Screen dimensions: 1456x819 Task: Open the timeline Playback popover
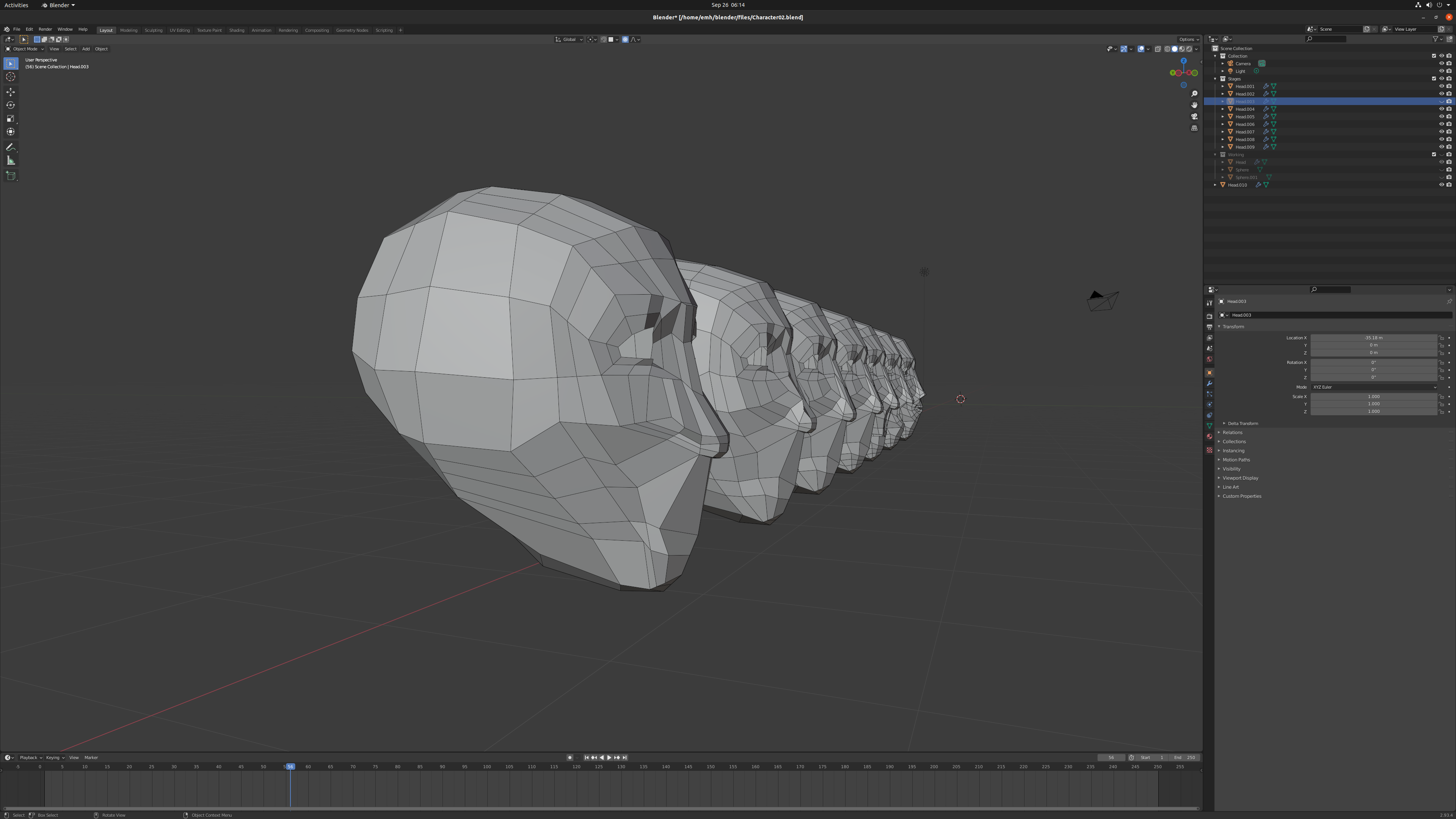click(30, 758)
